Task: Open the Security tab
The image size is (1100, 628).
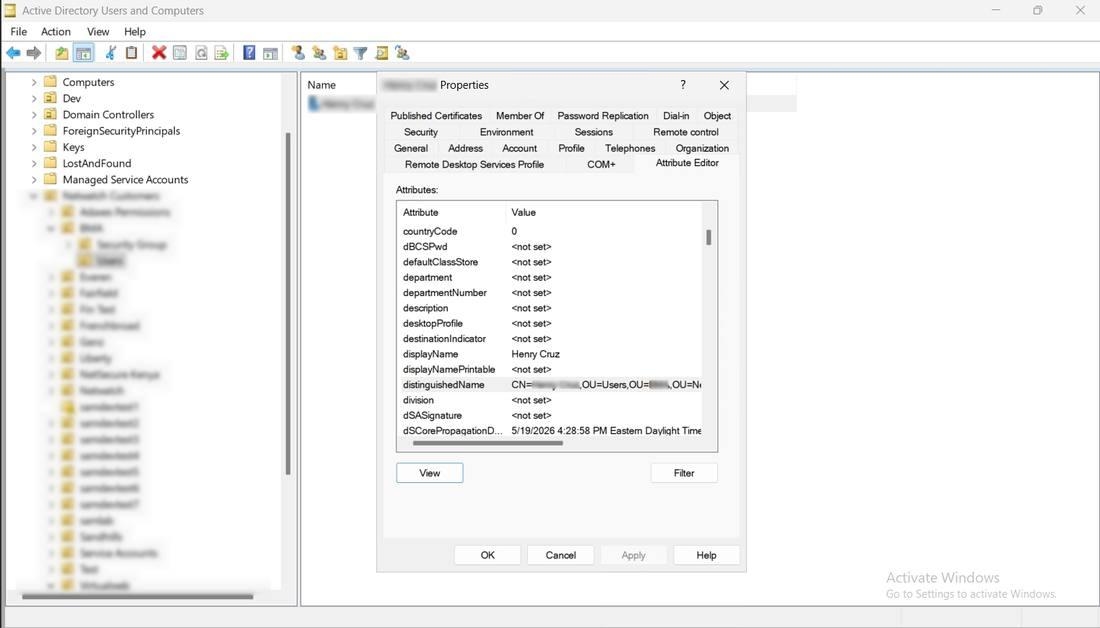Action: coord(421,132)
